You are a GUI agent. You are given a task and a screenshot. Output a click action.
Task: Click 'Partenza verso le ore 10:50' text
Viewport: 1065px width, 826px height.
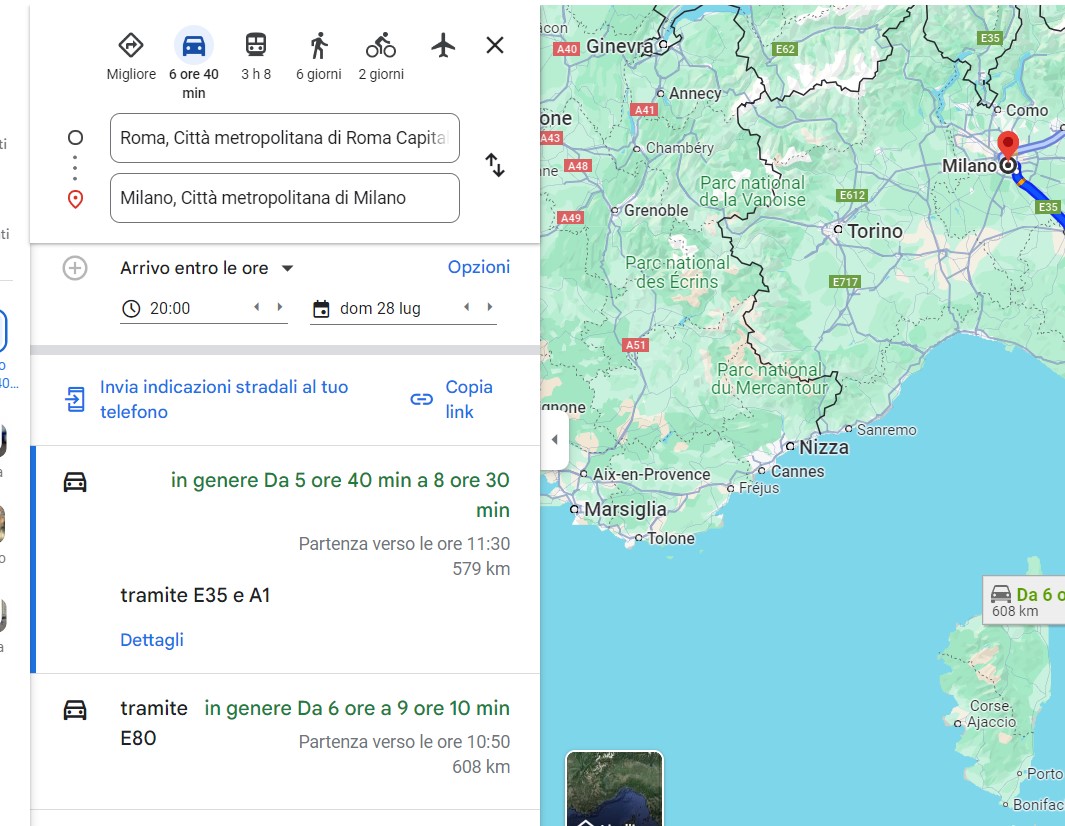(x=404, y=742)
